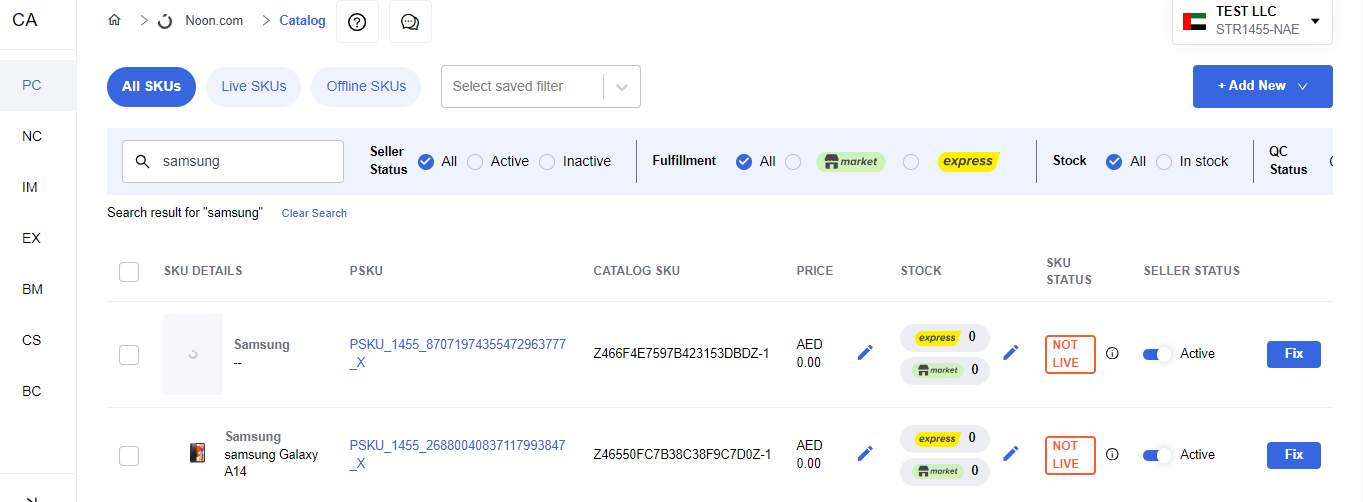Expand the saved filter chevron arrow
This screenshot has height=502, width=1363.
point(622,87)
